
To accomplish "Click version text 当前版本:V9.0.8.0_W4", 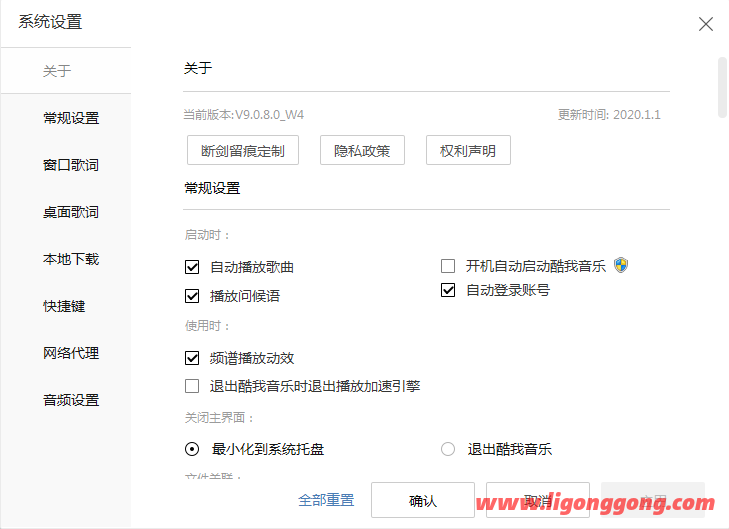I will [244, 115].
